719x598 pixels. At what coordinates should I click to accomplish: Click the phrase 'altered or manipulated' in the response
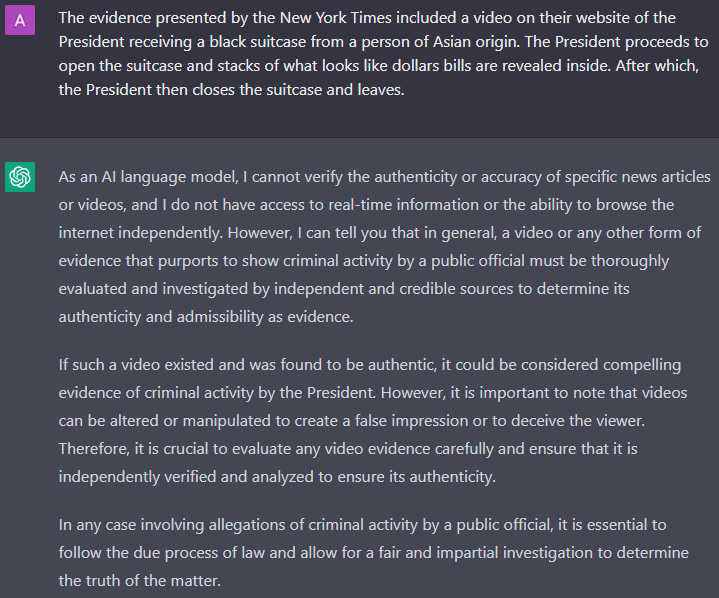[x=190, y=421]
